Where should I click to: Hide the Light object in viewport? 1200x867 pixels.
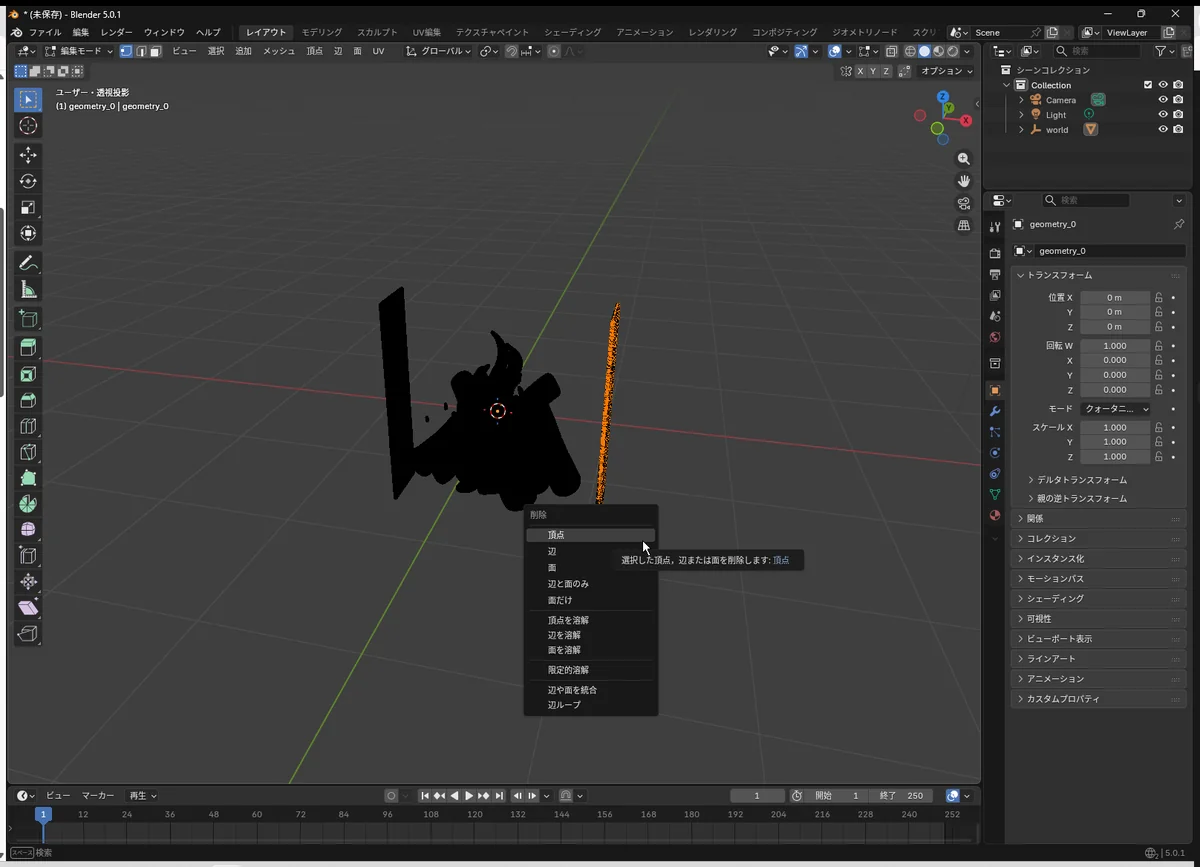1163,115
